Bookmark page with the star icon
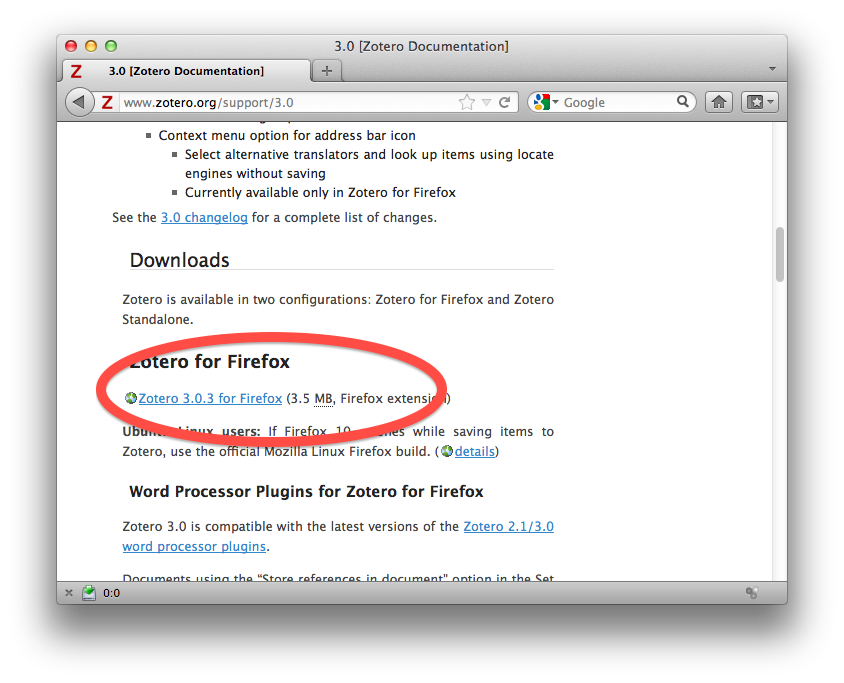This screenshot has height=683, width=844. point(467,102)
